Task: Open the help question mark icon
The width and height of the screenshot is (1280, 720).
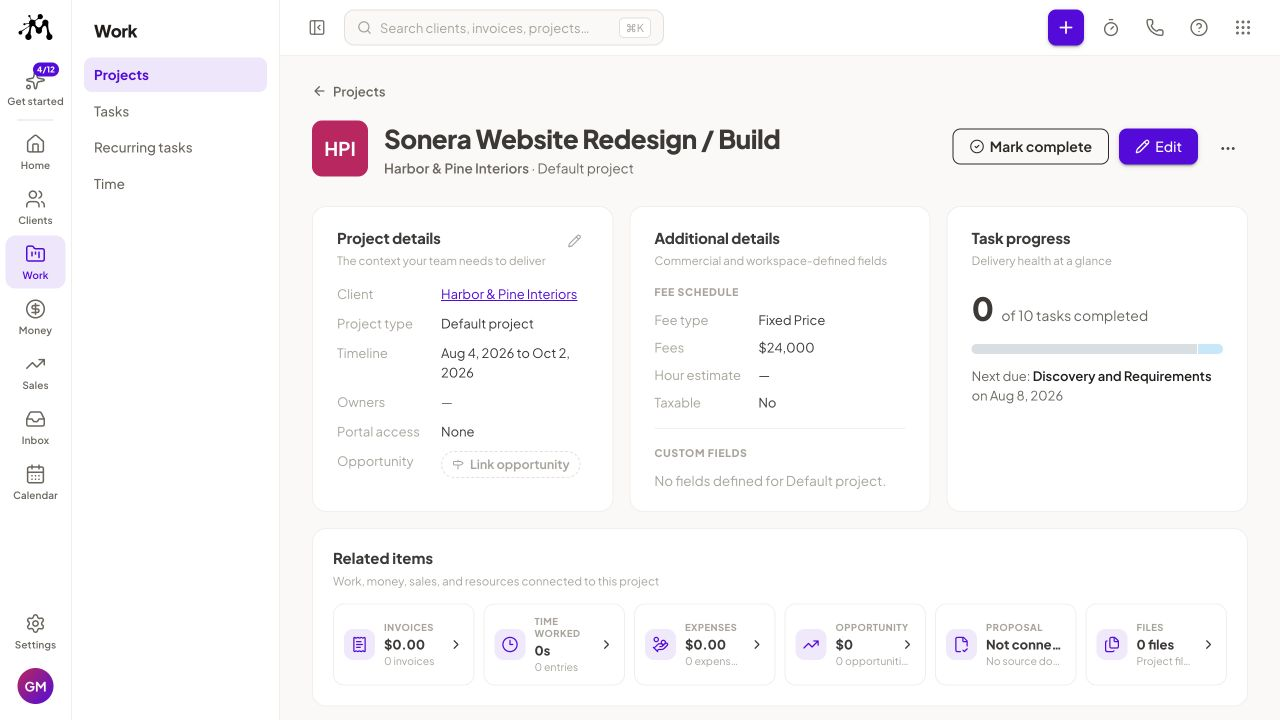Action: 1199,28
